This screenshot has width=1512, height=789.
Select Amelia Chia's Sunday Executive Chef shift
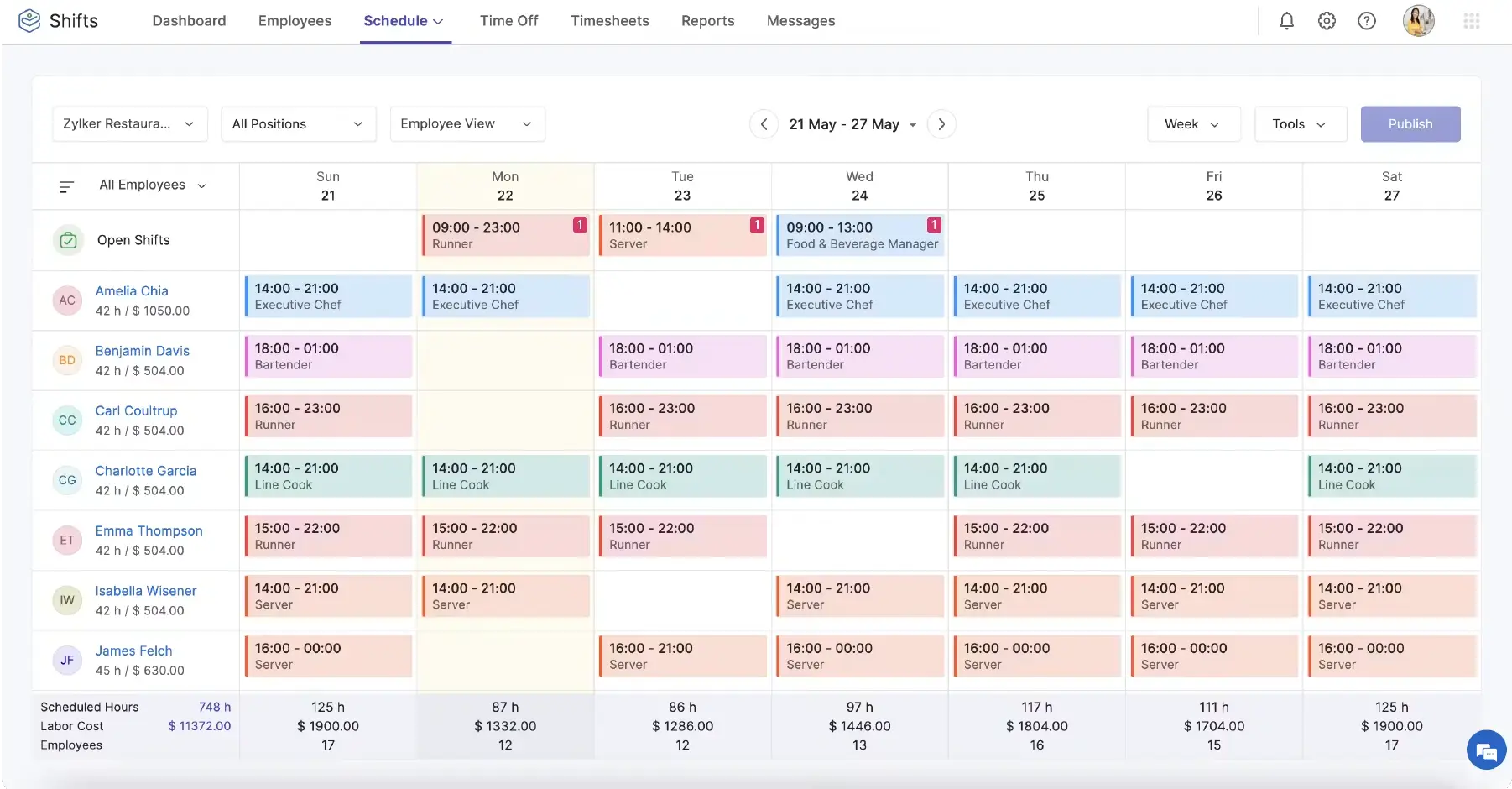coord(328,296)
